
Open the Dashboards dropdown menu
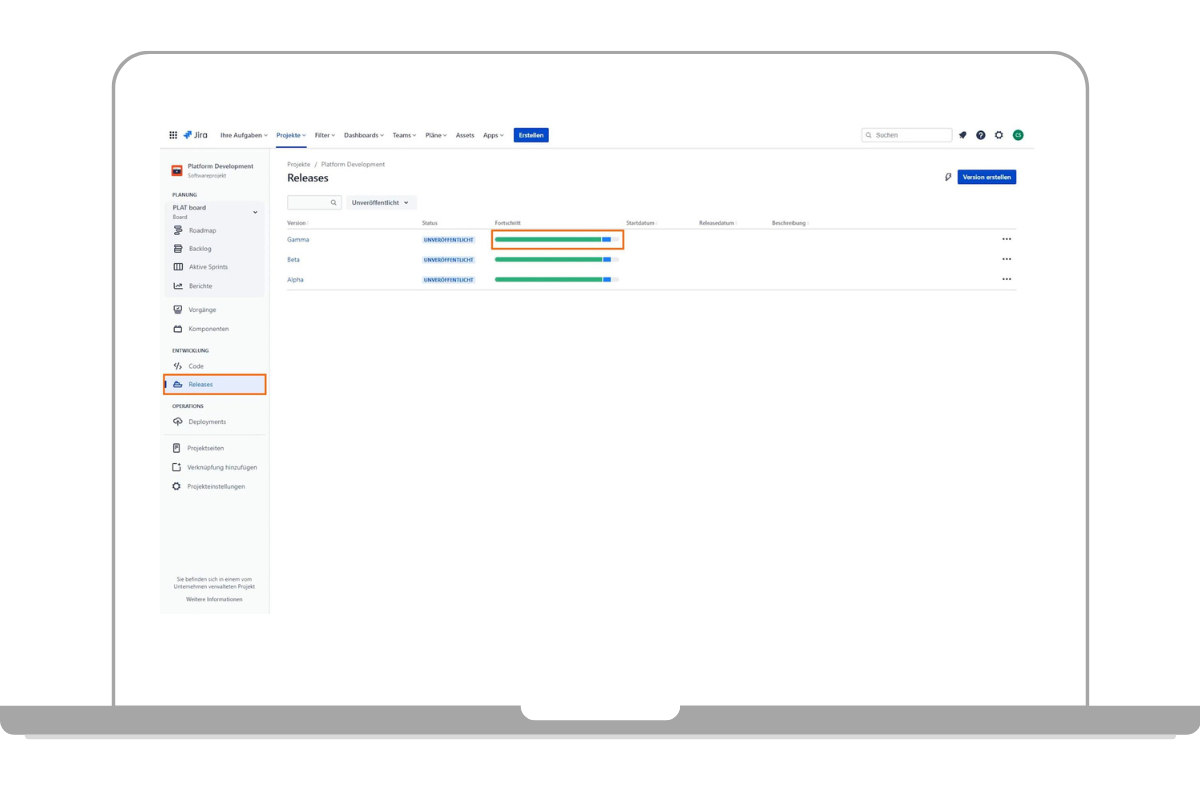363,135
